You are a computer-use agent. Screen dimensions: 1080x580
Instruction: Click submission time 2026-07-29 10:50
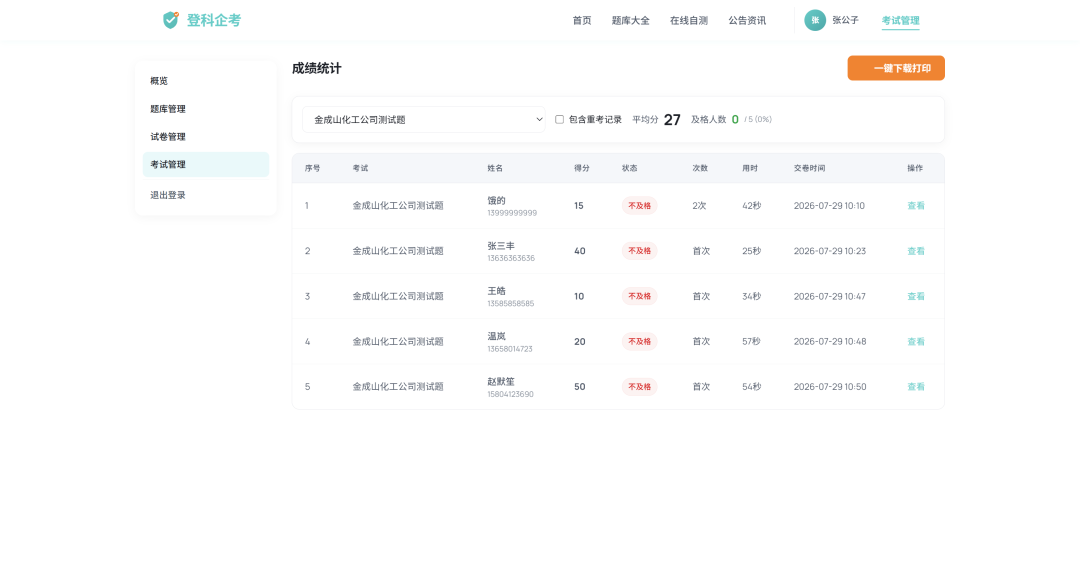830,386
